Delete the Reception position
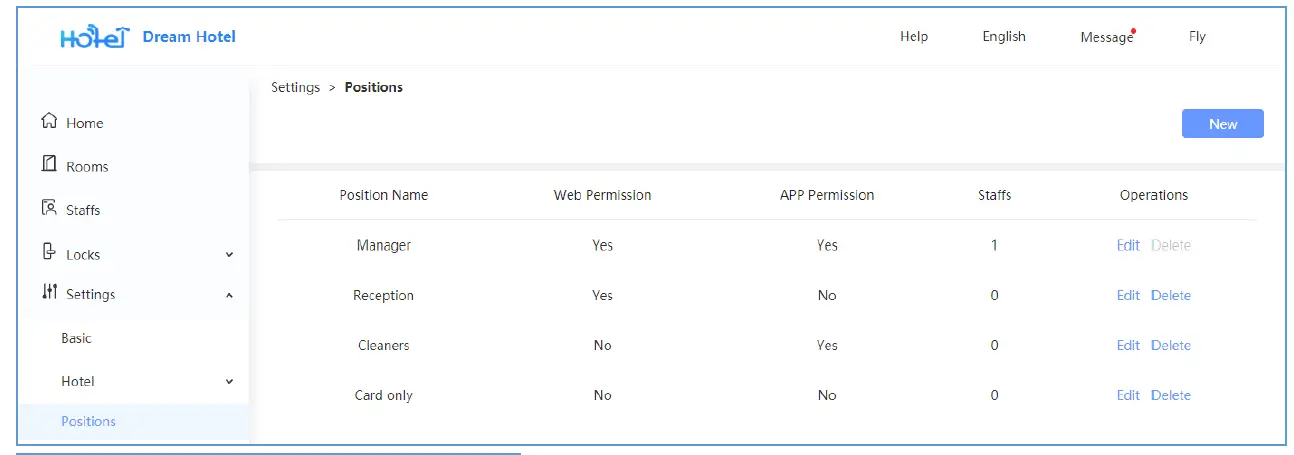Image resolution: width=1294 pixels, height=455 pixels. pos(1170,295)
